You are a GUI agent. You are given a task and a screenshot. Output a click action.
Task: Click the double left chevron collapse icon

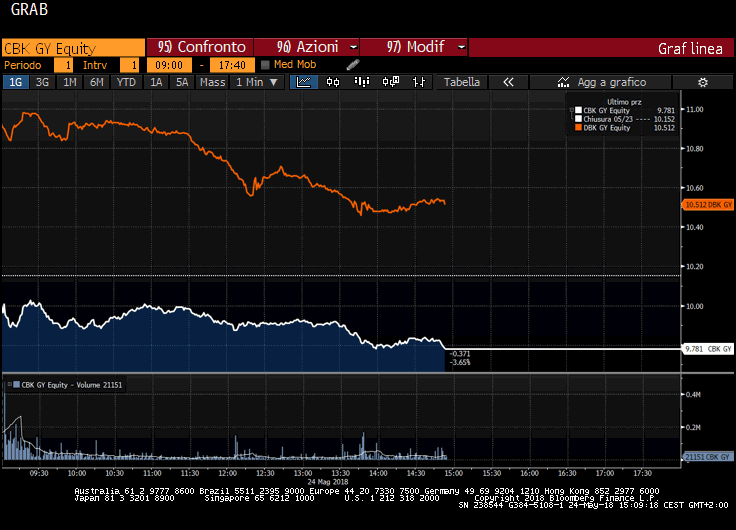[508, 82]
